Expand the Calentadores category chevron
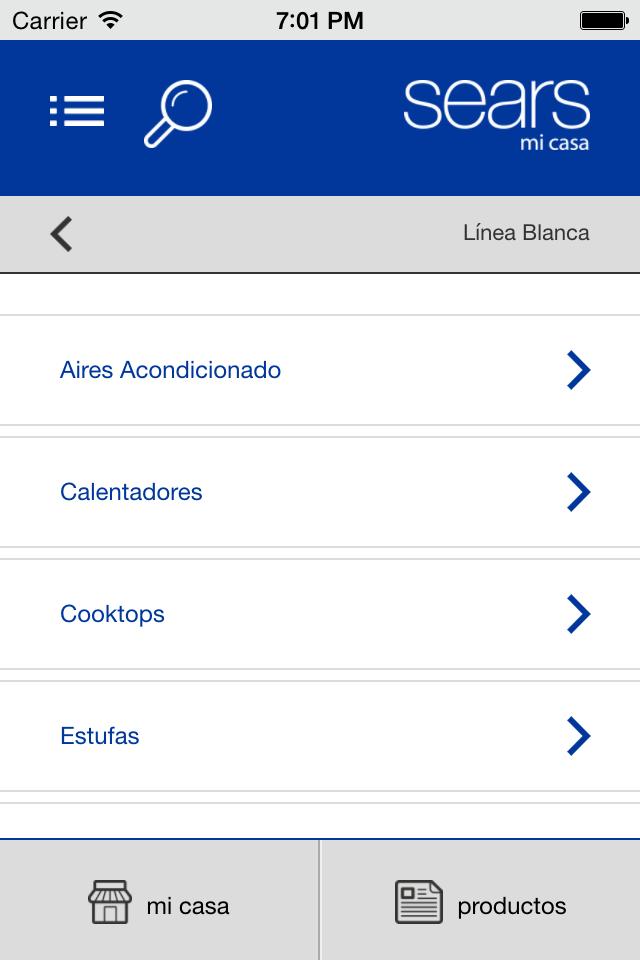Viewport: 640px width, 960px height. [578, 492]
